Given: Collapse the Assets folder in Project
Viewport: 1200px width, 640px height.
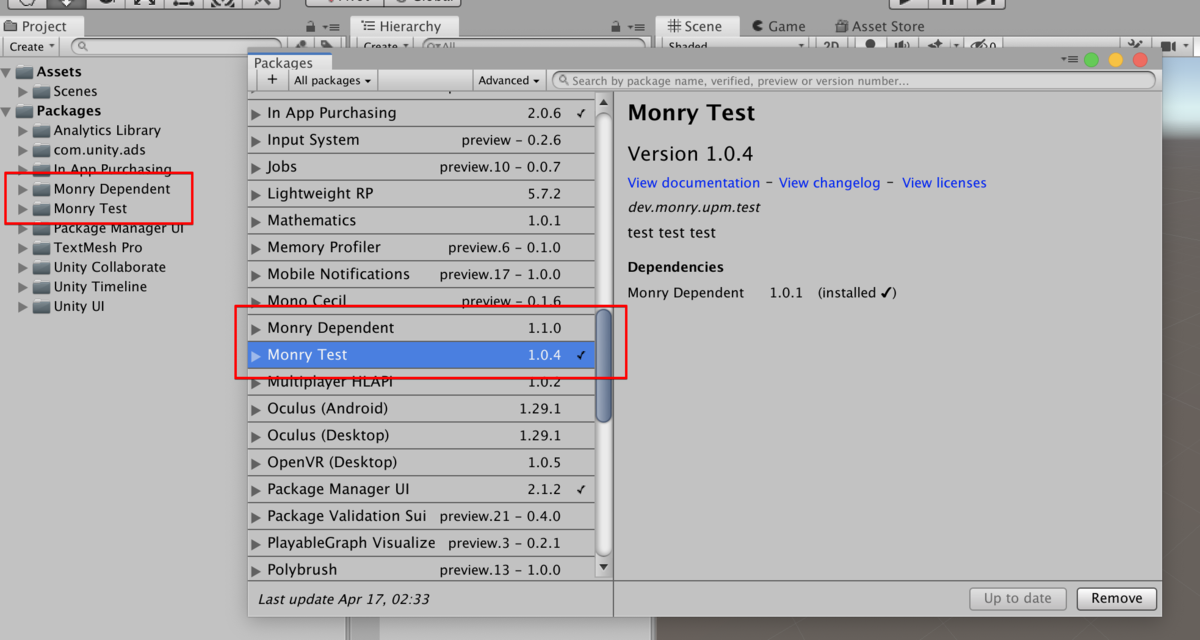Looking at the screenshot, I should click(7, 72).
